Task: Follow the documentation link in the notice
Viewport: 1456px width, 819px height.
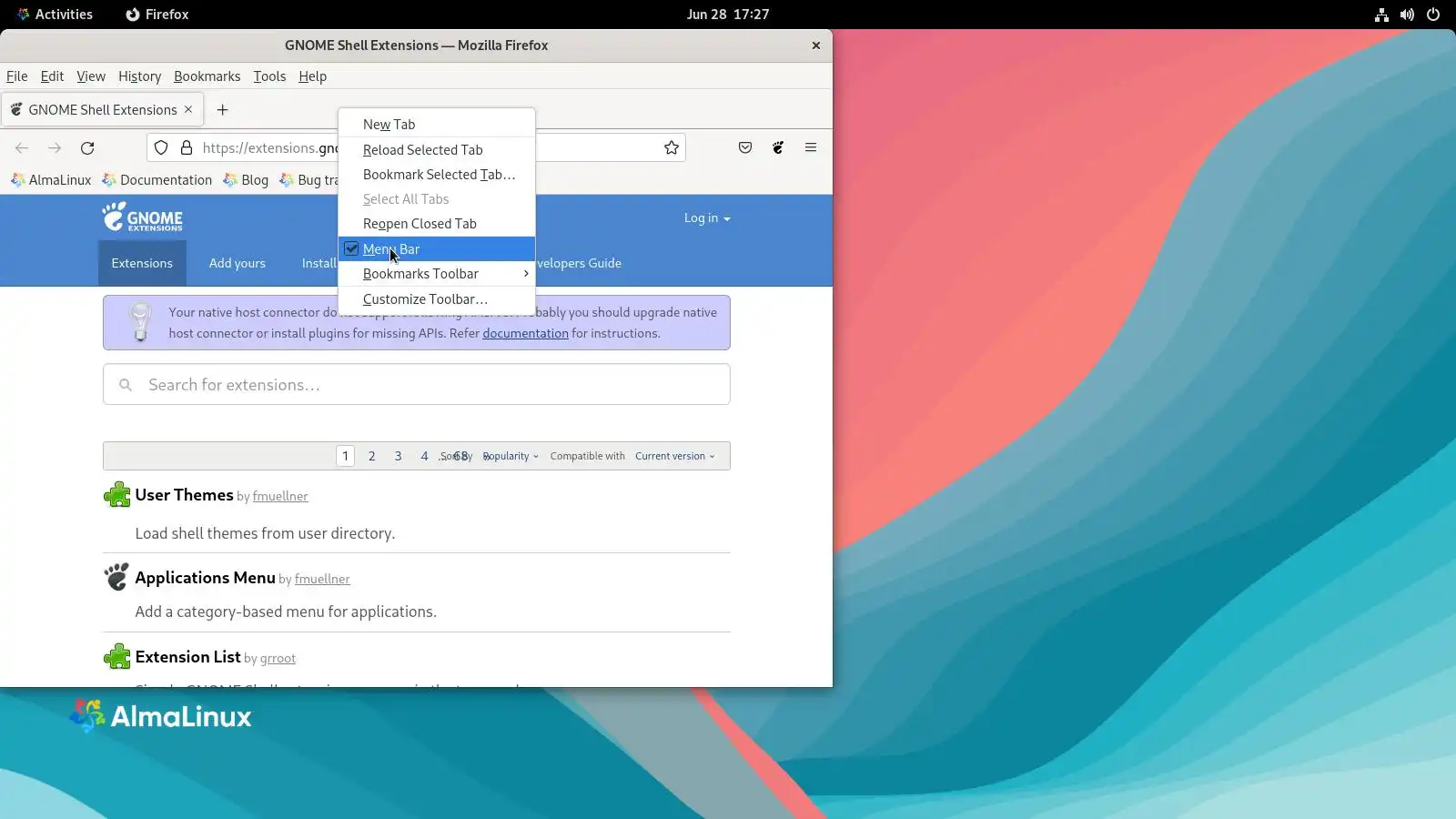Action: pos(525,334)
